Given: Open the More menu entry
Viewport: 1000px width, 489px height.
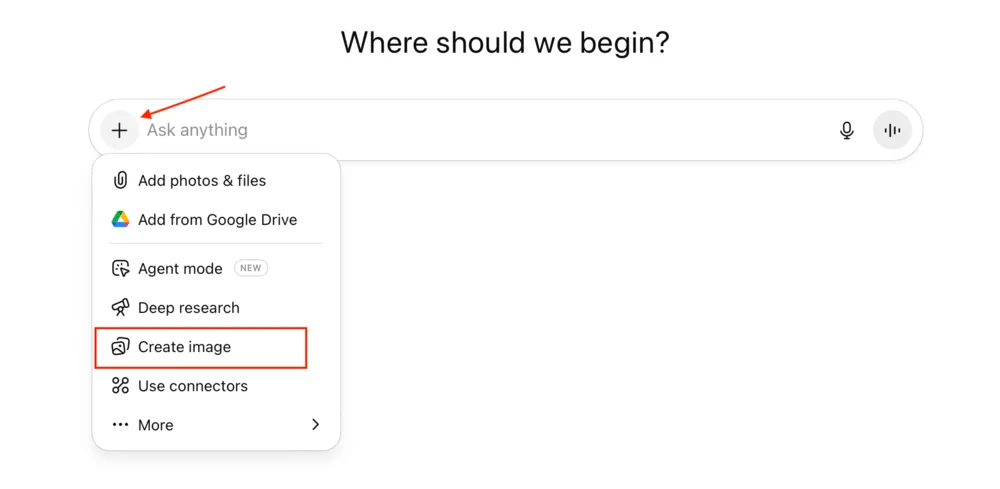Looking at the screenshot, I should (156, 425).
